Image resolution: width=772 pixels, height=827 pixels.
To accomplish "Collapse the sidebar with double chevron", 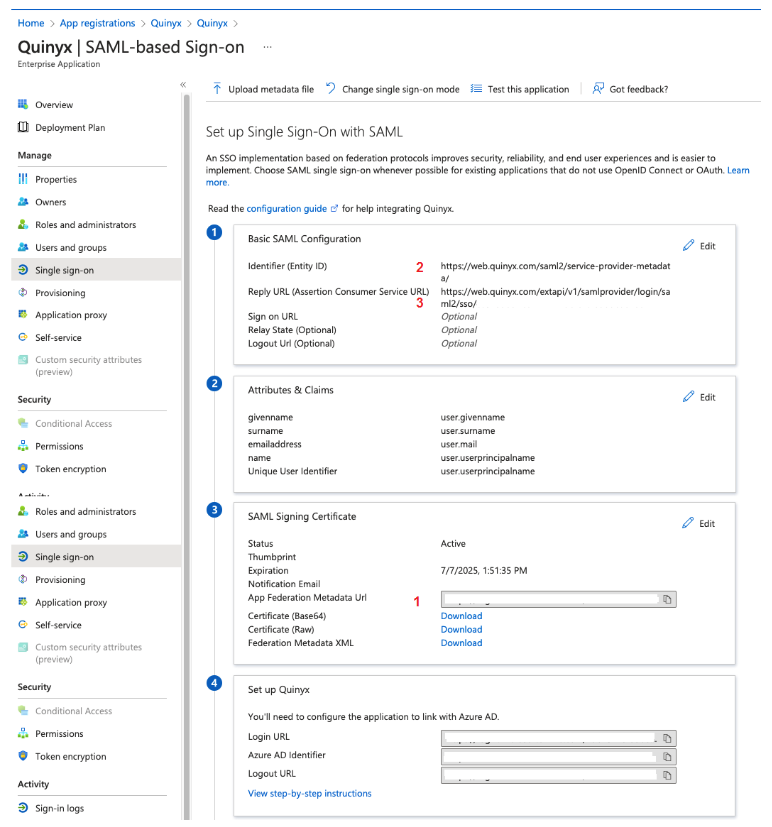I will (183, 84).
